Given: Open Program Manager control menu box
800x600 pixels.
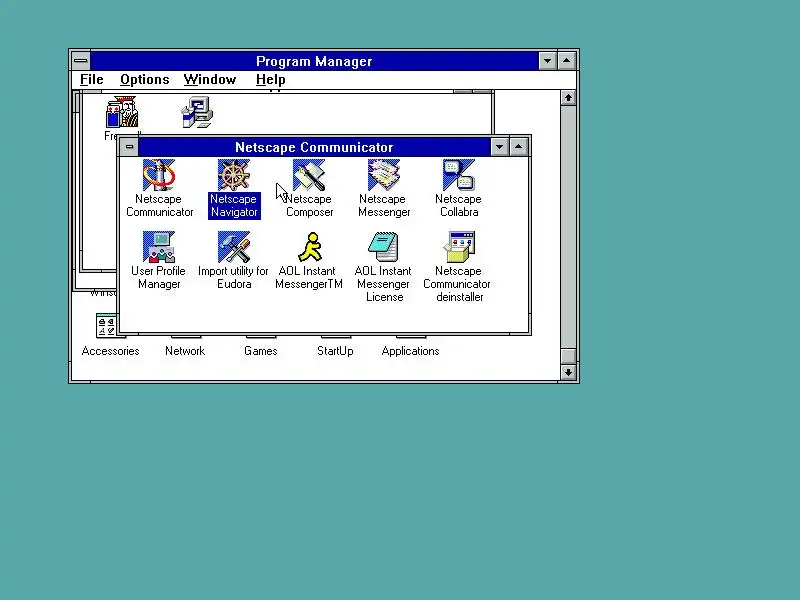Looking at the screenshot, I should coord(81,61).
